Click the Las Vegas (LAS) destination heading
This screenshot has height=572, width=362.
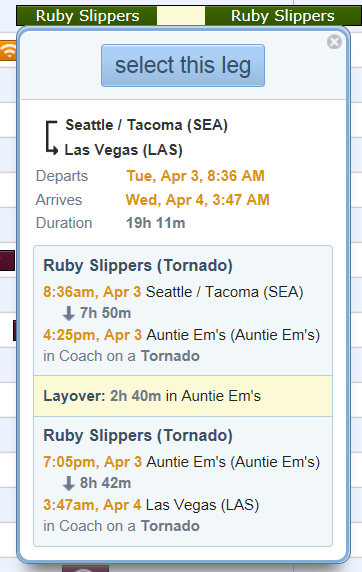pos(123,150)
